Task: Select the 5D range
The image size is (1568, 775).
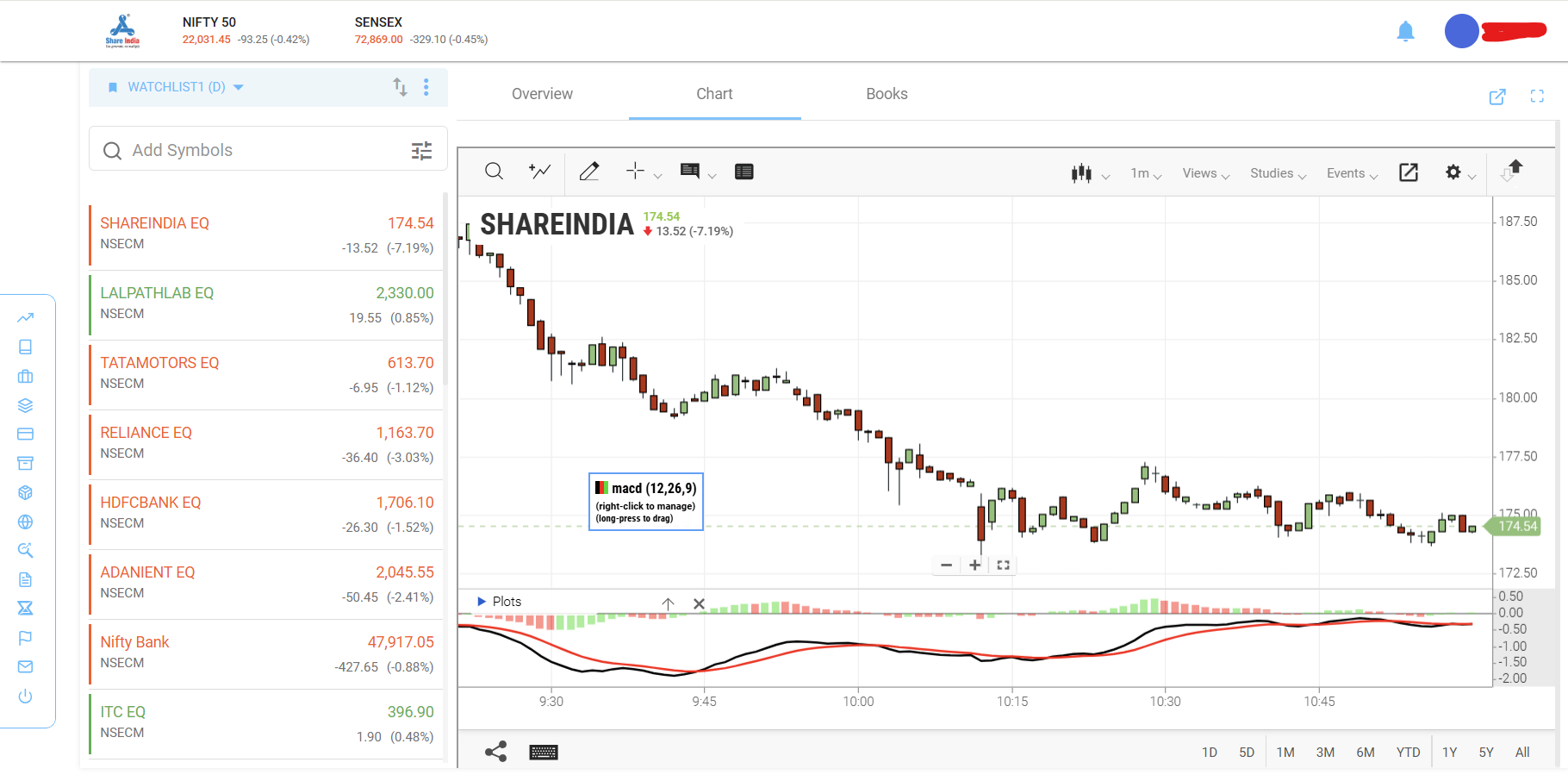Action: (1247, 753)
